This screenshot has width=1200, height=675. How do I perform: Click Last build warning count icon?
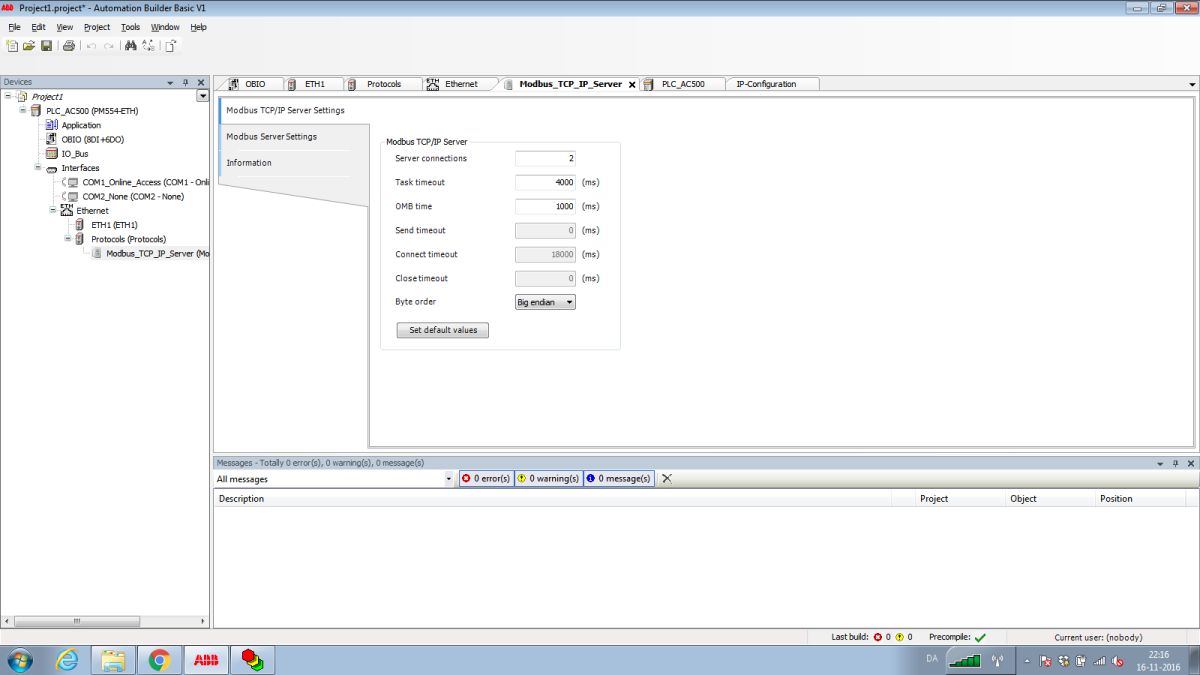click(x=900, y=637)
